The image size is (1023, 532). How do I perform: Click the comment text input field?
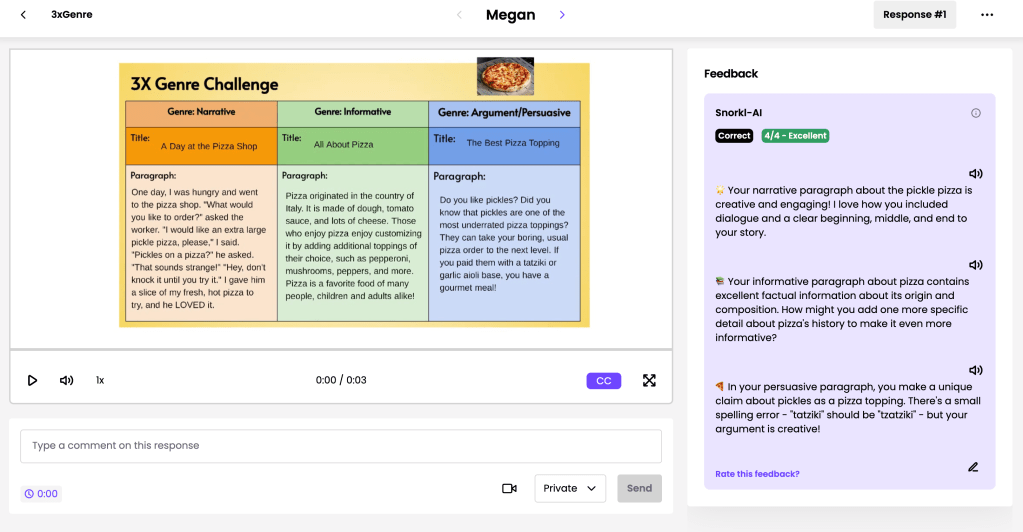[x=341, y=446]
